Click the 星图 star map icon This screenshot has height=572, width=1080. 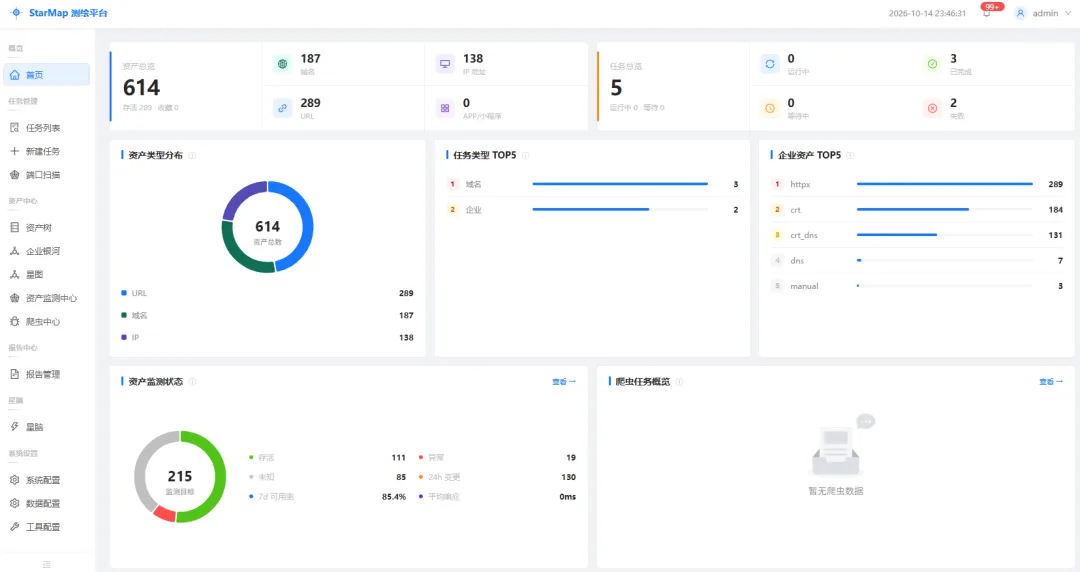point(14,274)
